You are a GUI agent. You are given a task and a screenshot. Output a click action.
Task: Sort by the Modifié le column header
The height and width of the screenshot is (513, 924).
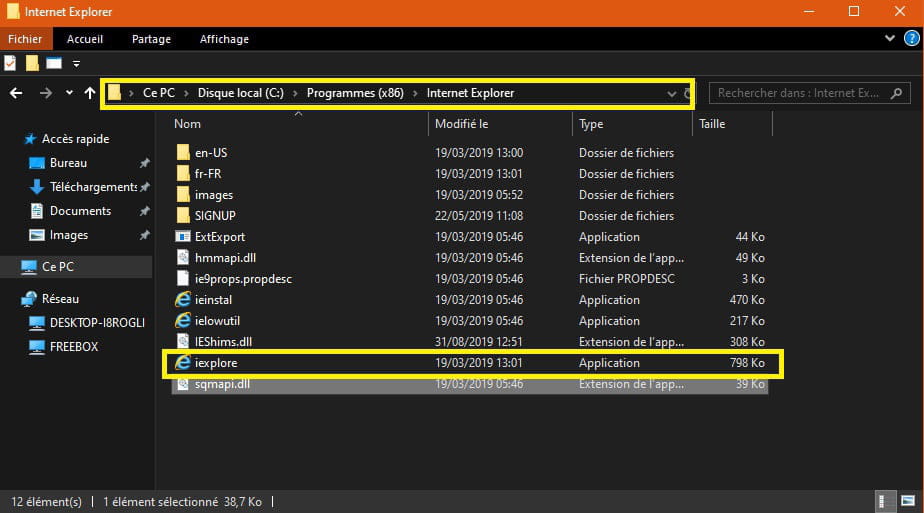(x=461, y=124)
